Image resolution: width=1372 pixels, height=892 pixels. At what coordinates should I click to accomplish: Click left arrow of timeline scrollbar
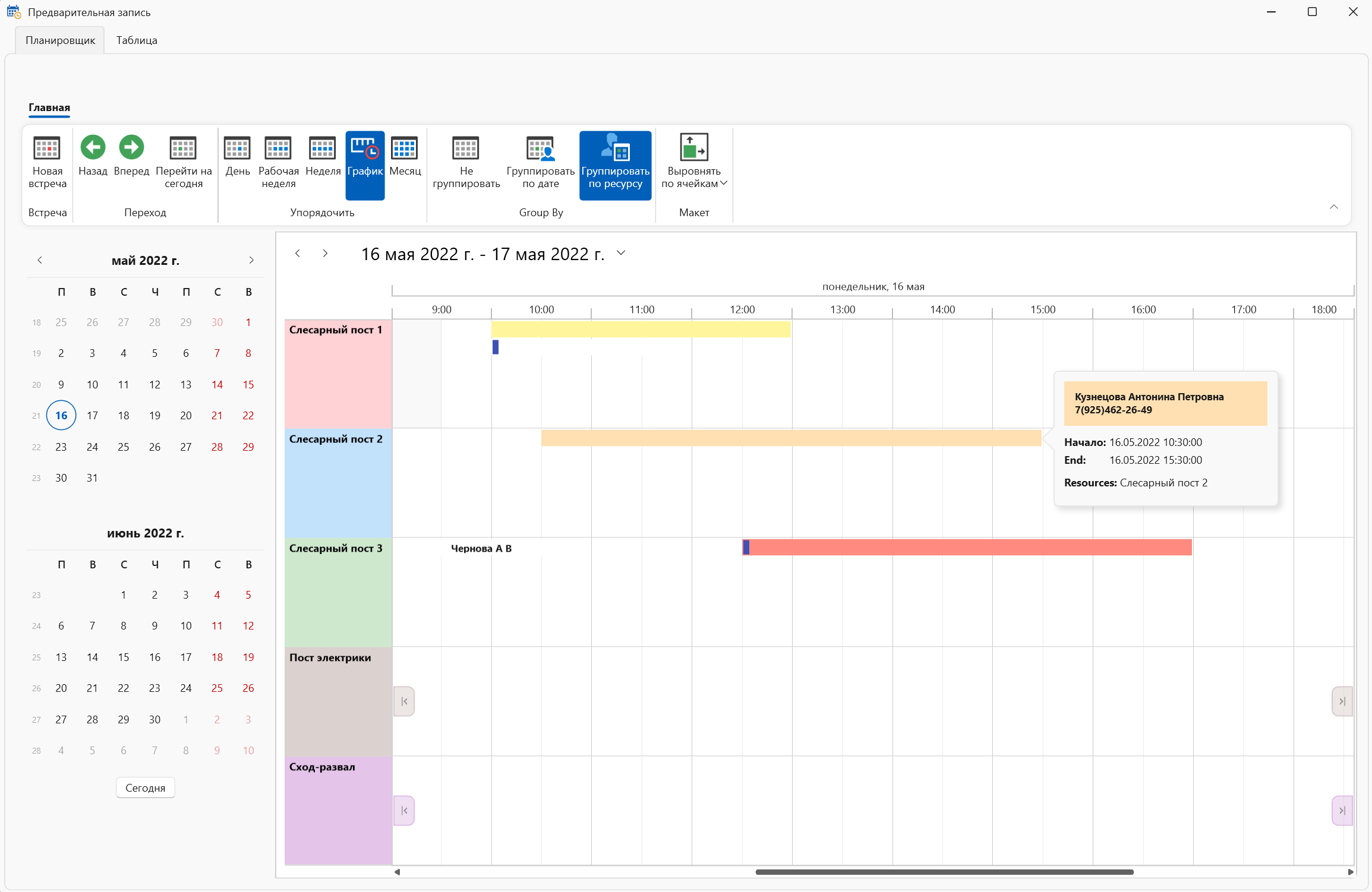pos(397,872)
